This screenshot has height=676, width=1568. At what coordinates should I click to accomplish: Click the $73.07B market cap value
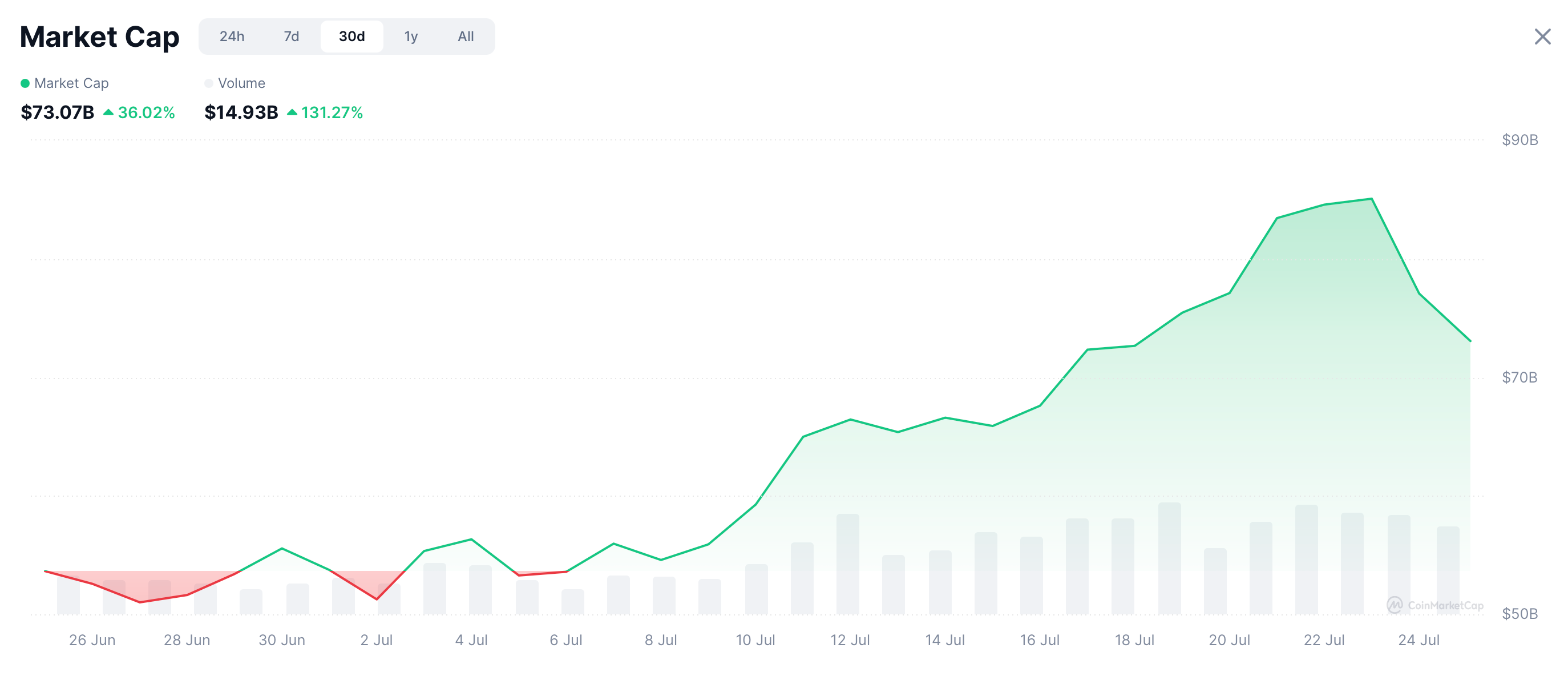pyautogui.click(x=57, y=112)
